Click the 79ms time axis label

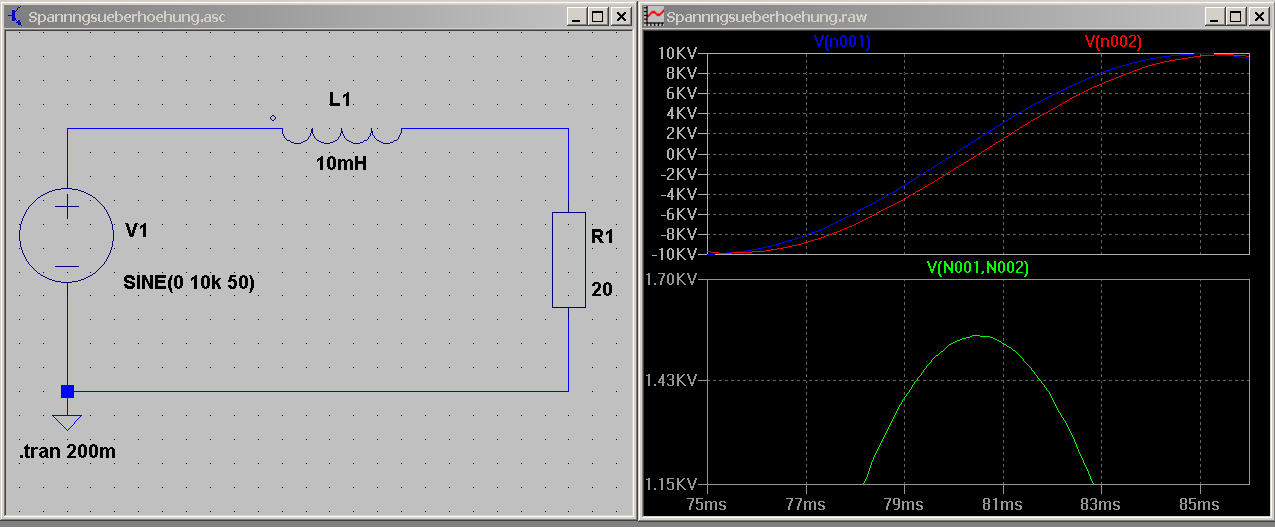[904, 503]
